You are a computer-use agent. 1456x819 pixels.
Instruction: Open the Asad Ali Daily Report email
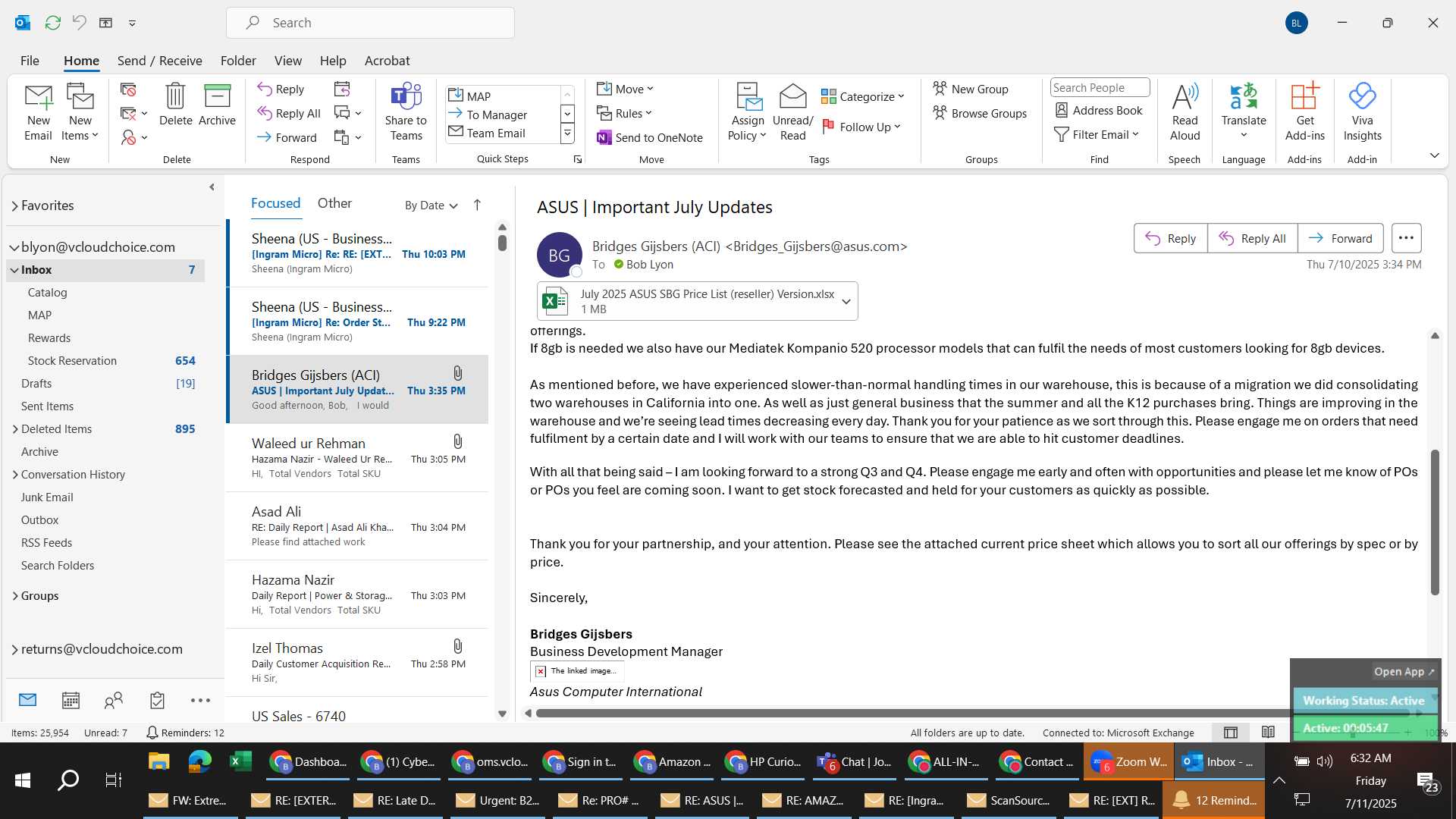pyautogui.click(x=358, y=526)
